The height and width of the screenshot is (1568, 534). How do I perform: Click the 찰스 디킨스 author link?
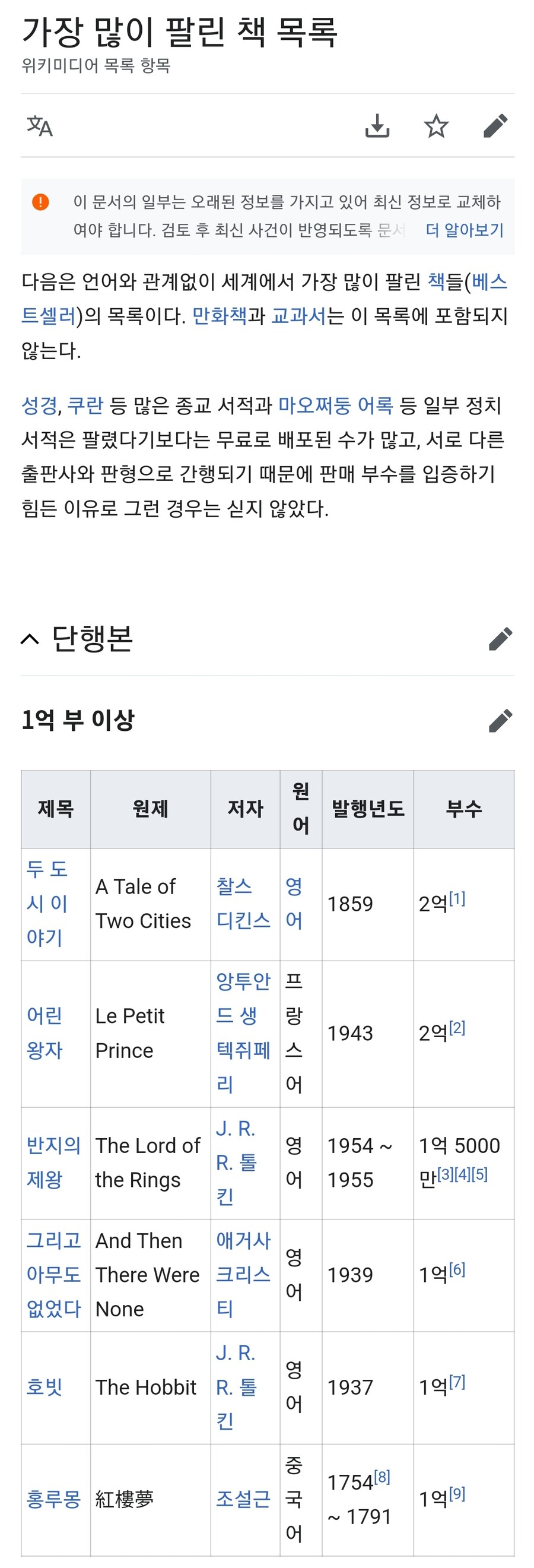coord(243,903)
